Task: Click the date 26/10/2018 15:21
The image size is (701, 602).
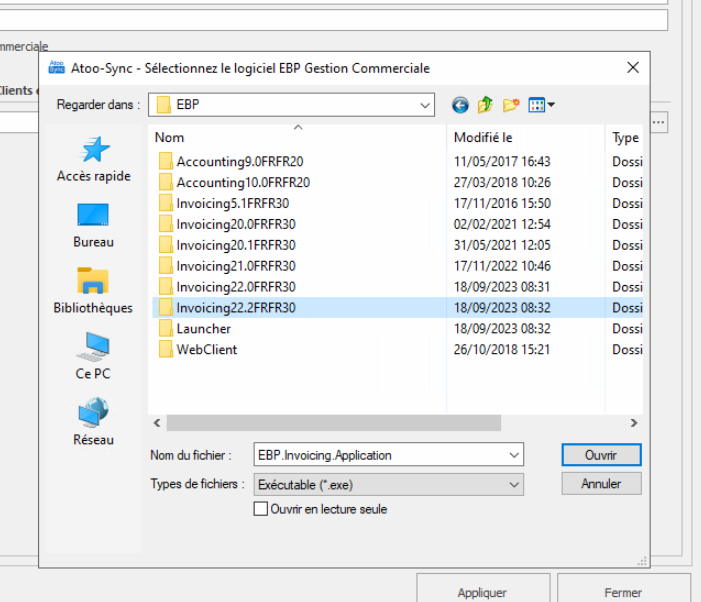Action: click(502, 349)
